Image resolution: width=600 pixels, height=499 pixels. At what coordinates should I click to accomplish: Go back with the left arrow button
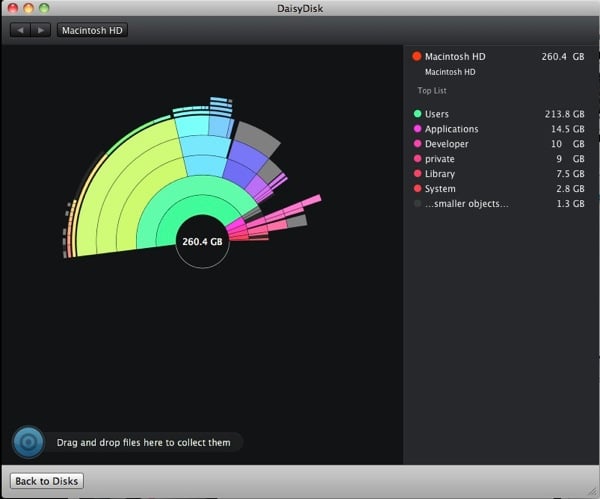(20, 30)
